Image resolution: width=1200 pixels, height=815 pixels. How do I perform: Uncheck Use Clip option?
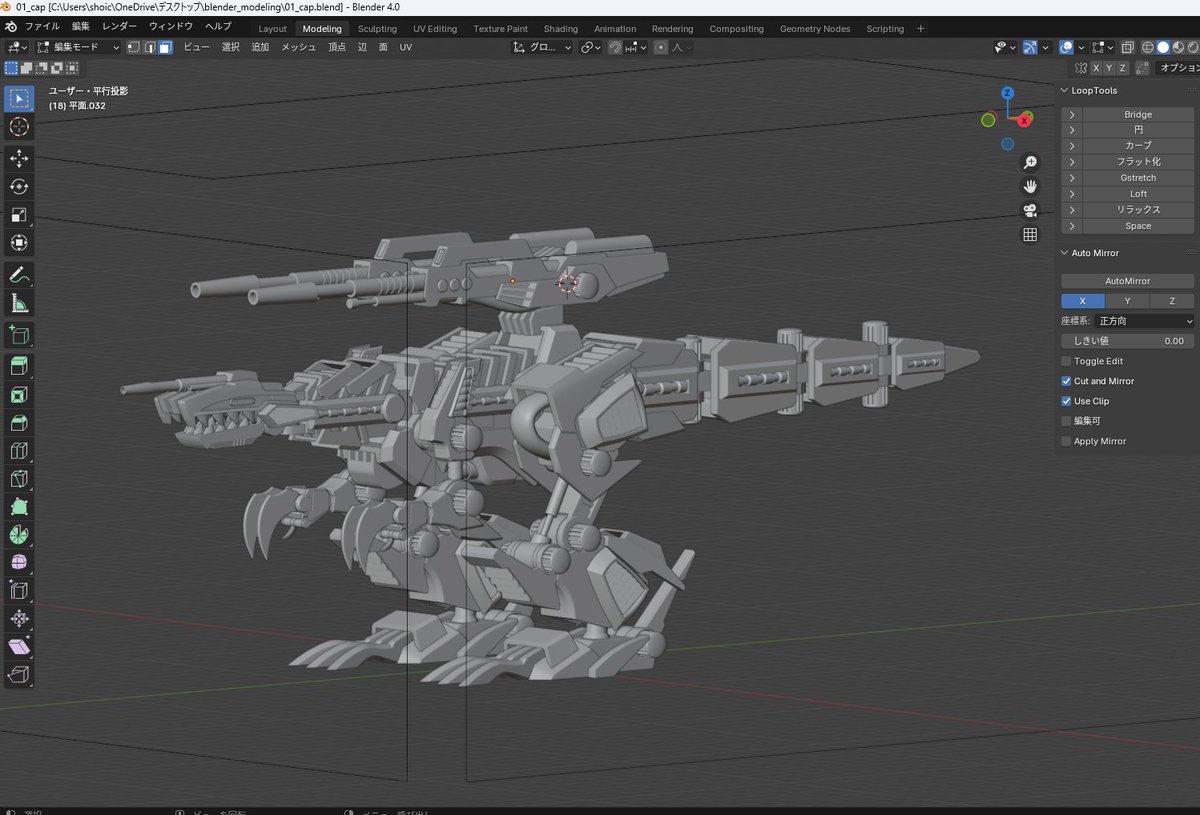1066,401
